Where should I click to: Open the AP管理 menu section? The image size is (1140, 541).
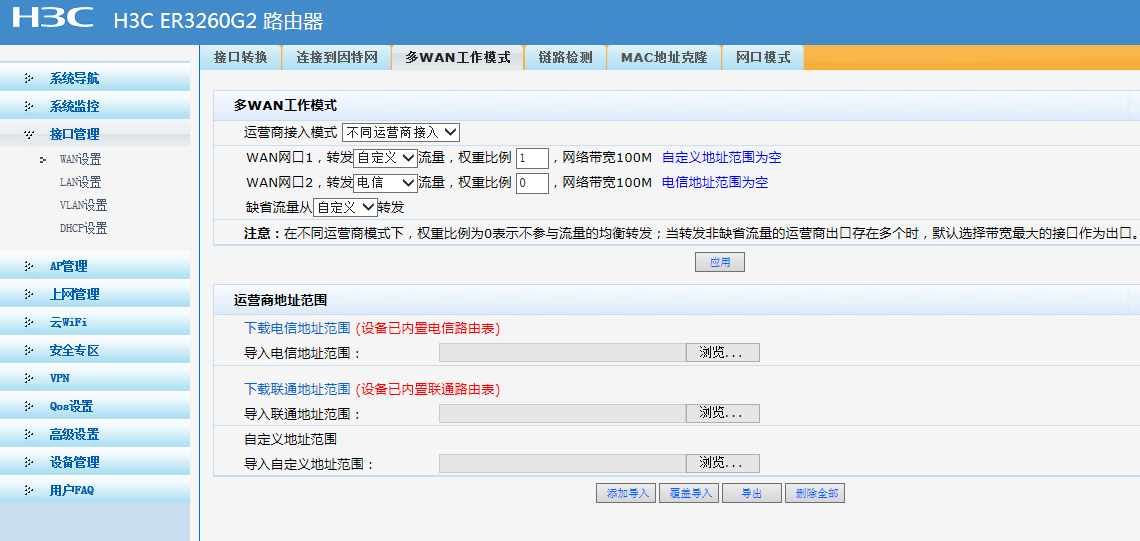95,266
